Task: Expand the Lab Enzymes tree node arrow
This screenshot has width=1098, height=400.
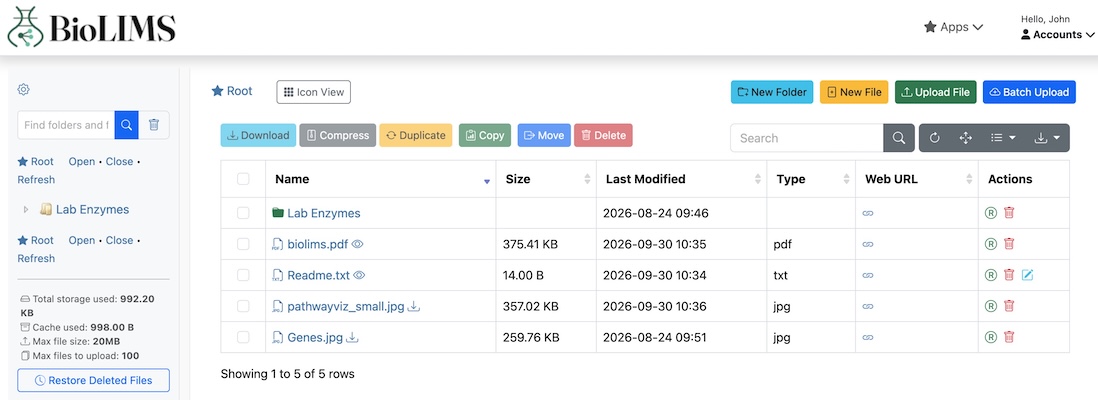Action: point(26,209)
